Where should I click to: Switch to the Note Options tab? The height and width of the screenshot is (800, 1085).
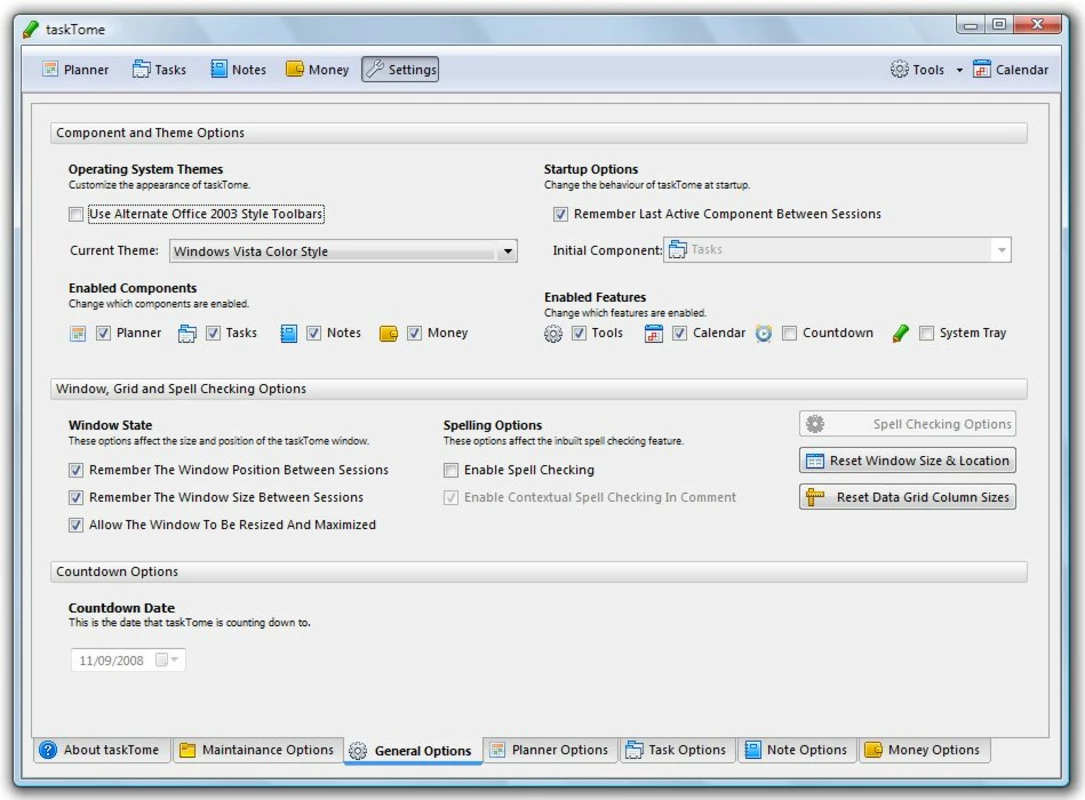coord(797,749)
